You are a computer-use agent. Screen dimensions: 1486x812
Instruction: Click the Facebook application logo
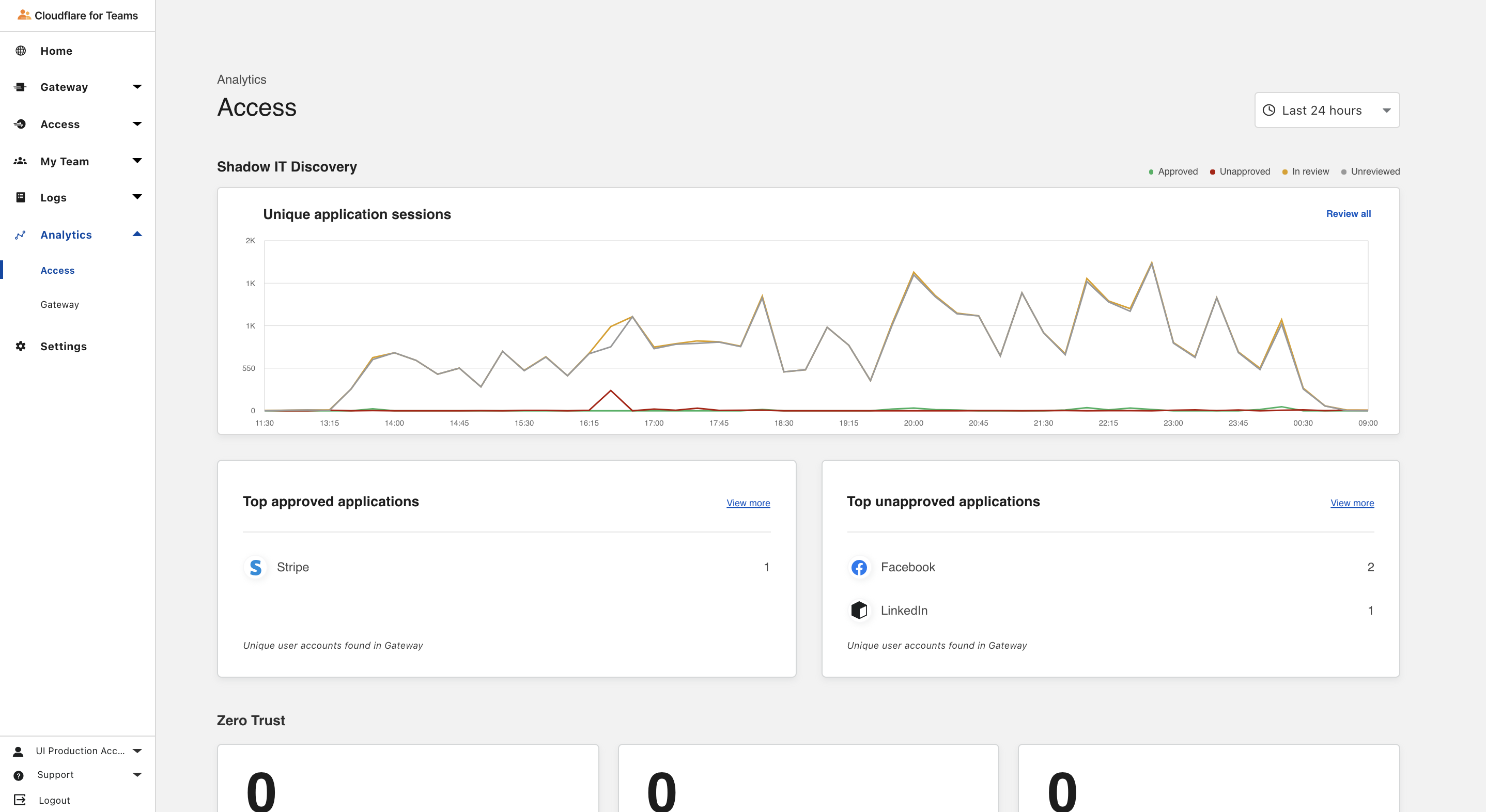[x=859, y=568]
